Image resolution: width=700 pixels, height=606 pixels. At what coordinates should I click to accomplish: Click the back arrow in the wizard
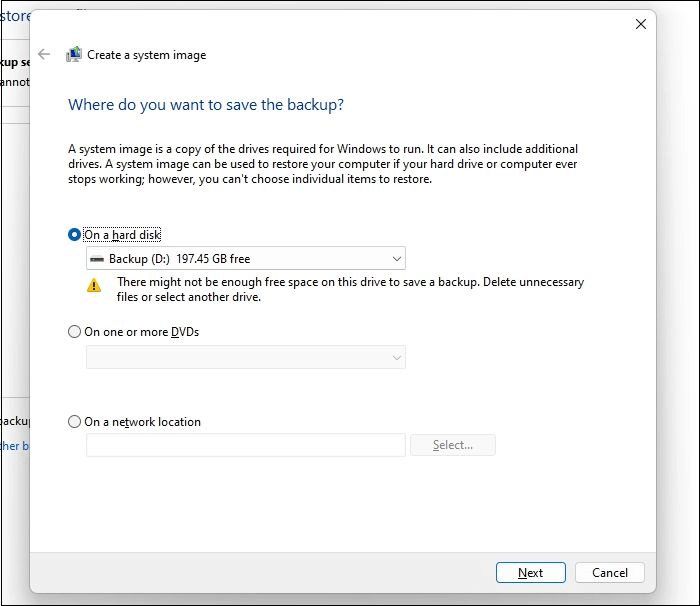[x=43, y=55]
